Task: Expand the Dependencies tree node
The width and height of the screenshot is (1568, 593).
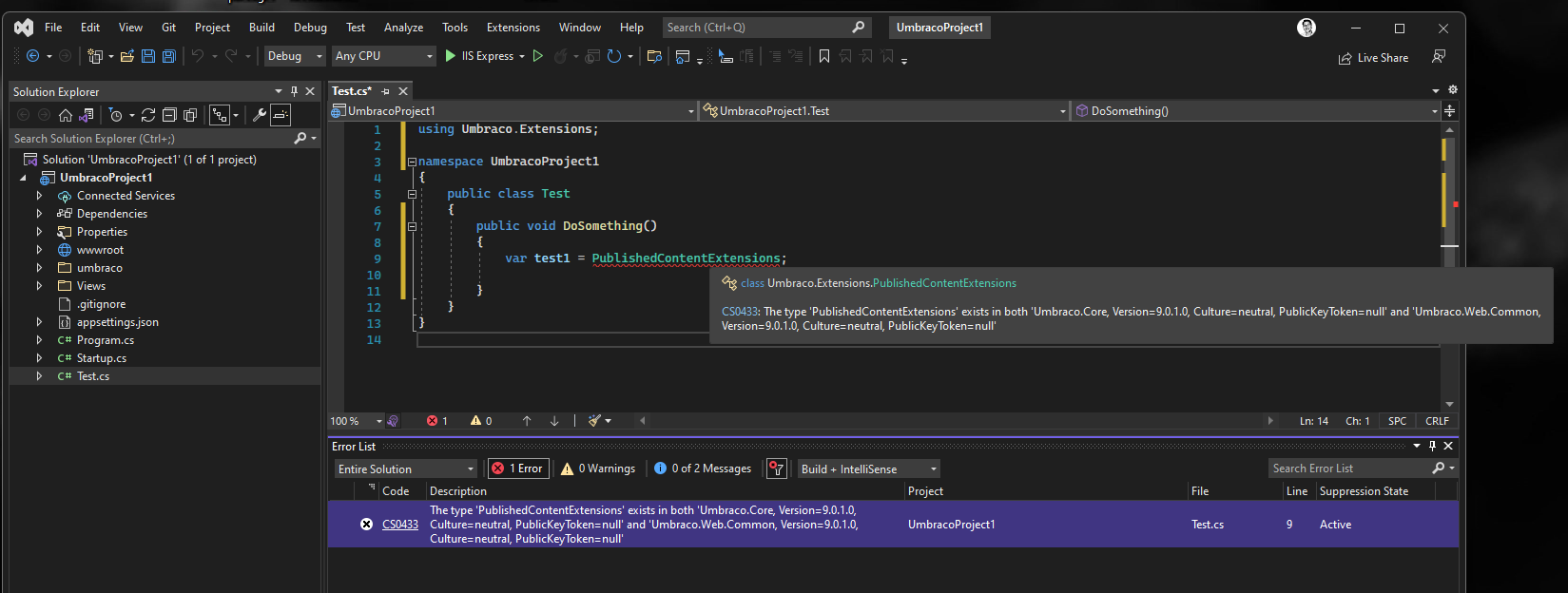Action: [39, 214]
